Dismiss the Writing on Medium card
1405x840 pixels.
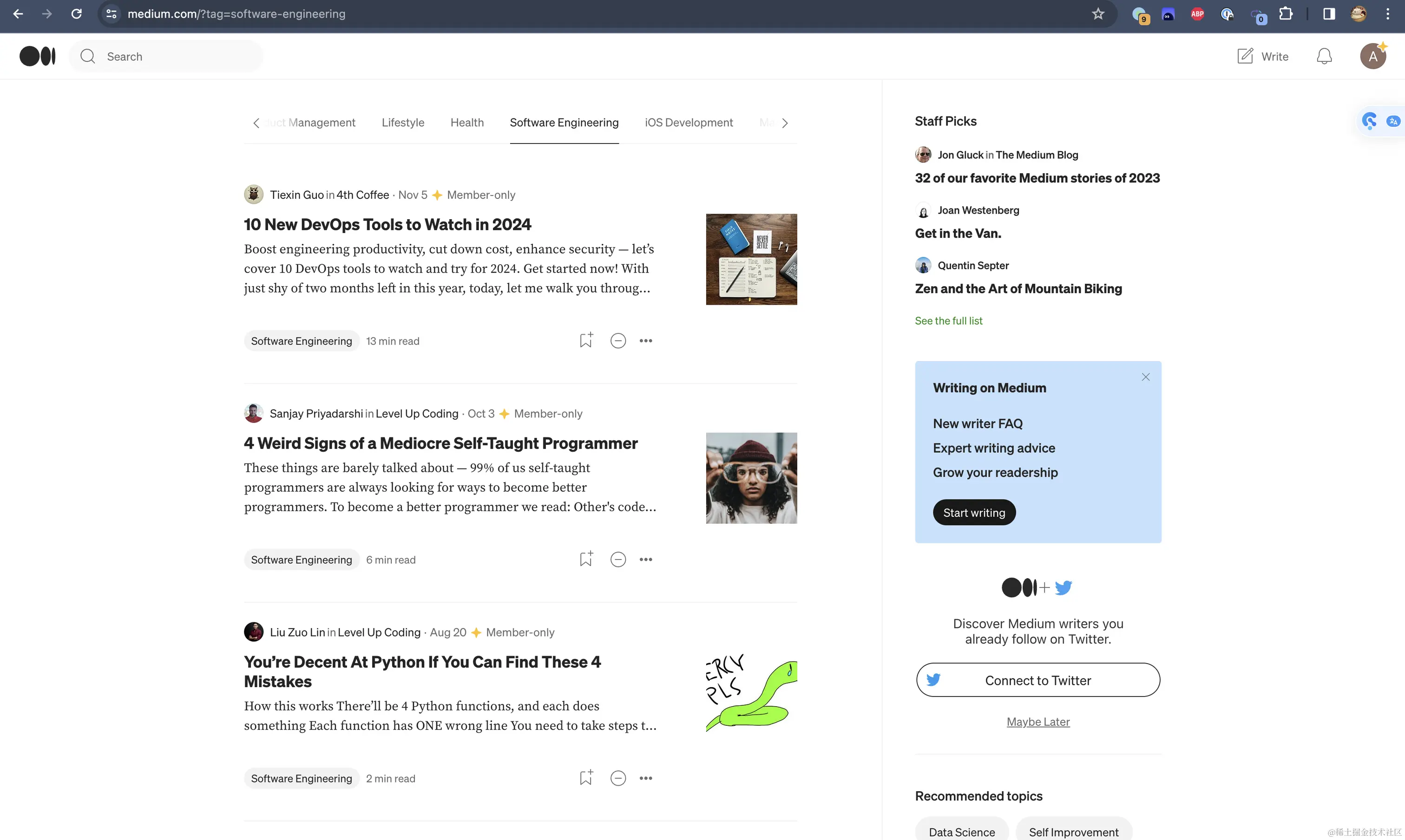click(1145, 377)
